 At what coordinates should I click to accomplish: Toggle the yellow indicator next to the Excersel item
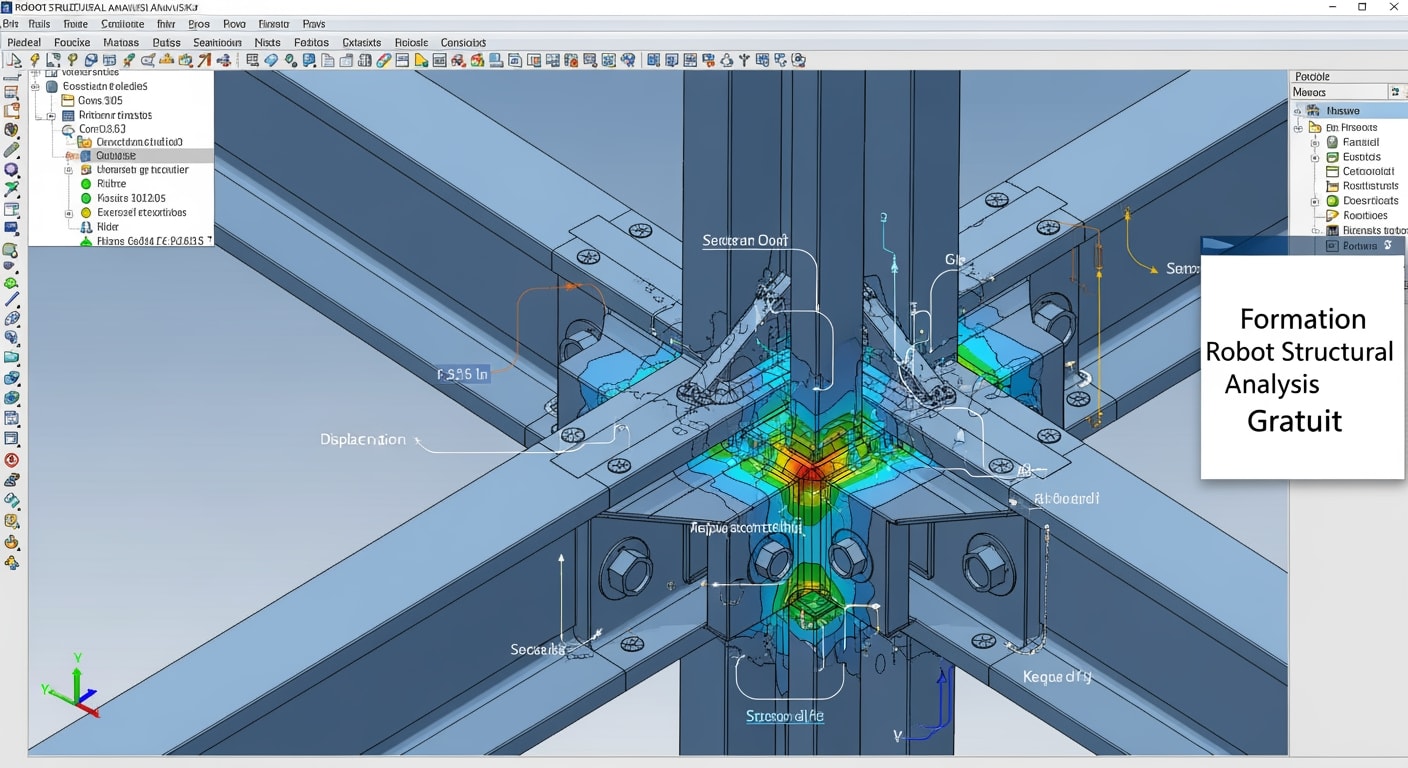pos(87,212)
